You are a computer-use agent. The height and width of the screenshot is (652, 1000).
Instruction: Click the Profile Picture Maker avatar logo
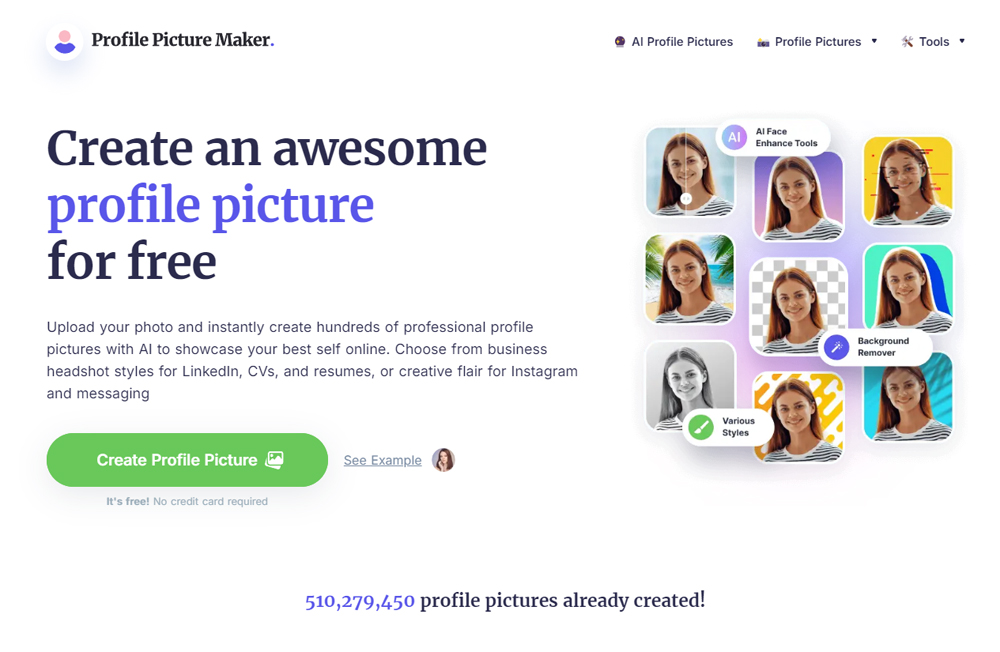coord(64,41)
